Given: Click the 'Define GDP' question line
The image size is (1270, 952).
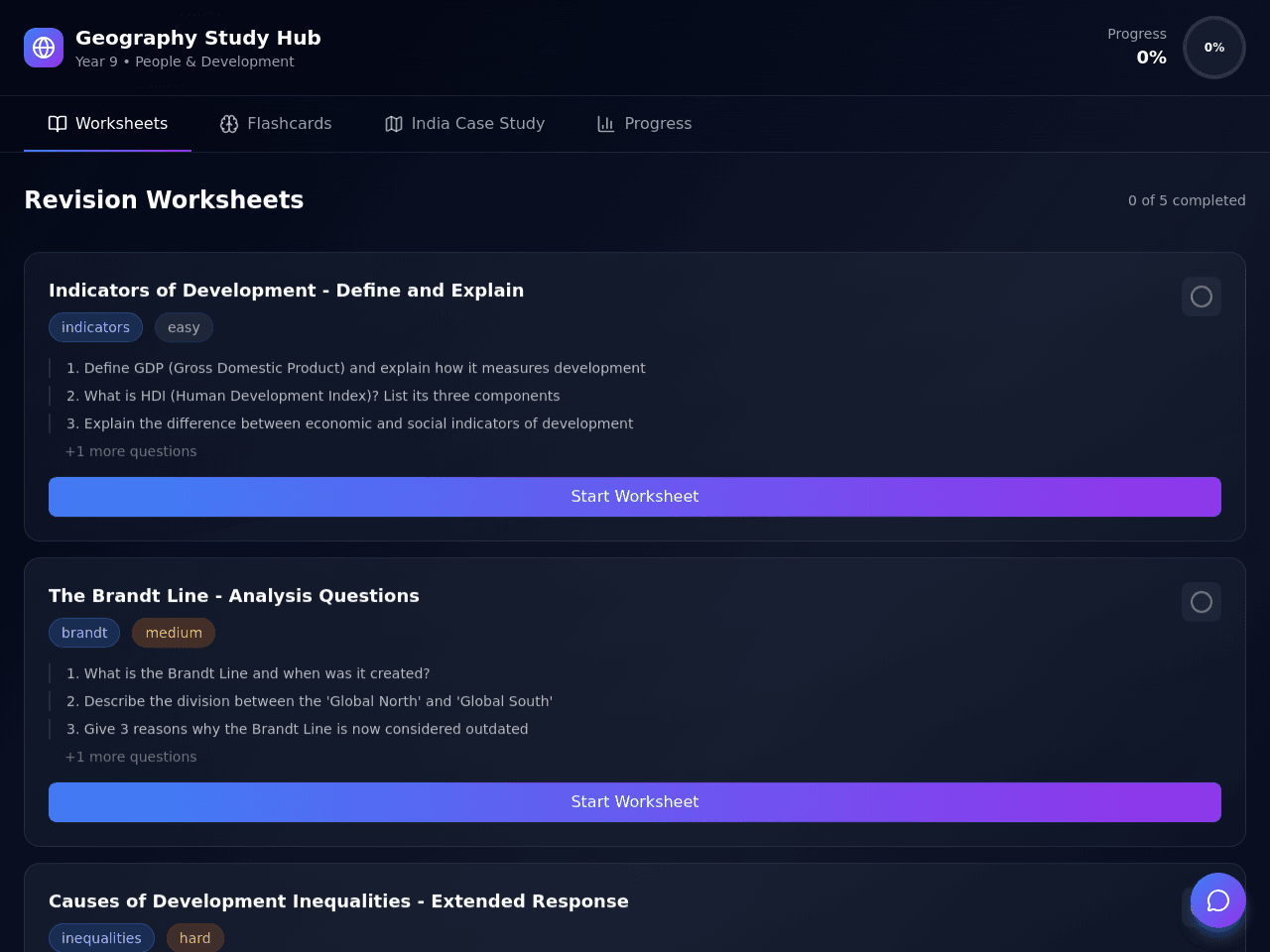Looking at the screenshot, I should 355,368.
